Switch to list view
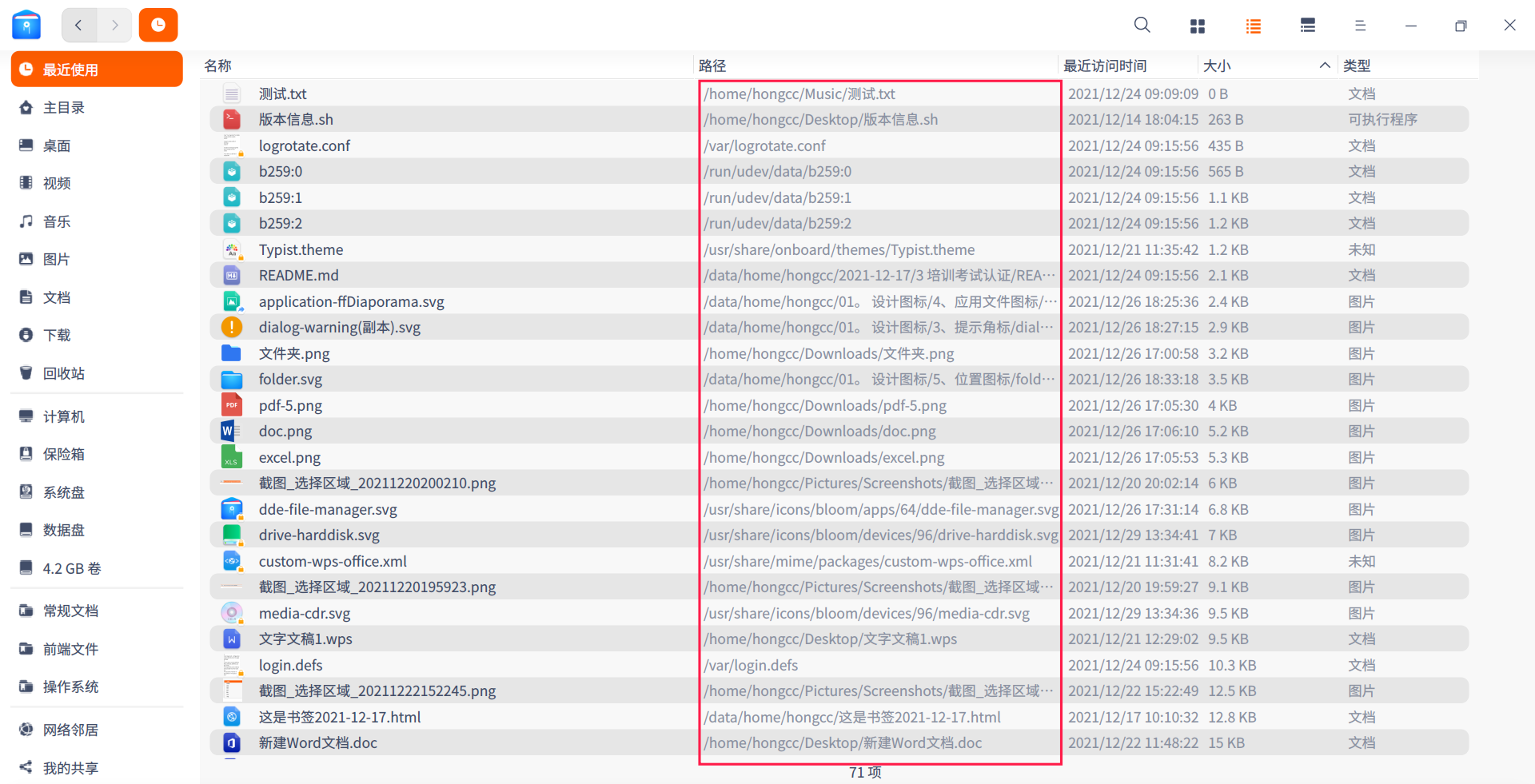 point(1253,26)
